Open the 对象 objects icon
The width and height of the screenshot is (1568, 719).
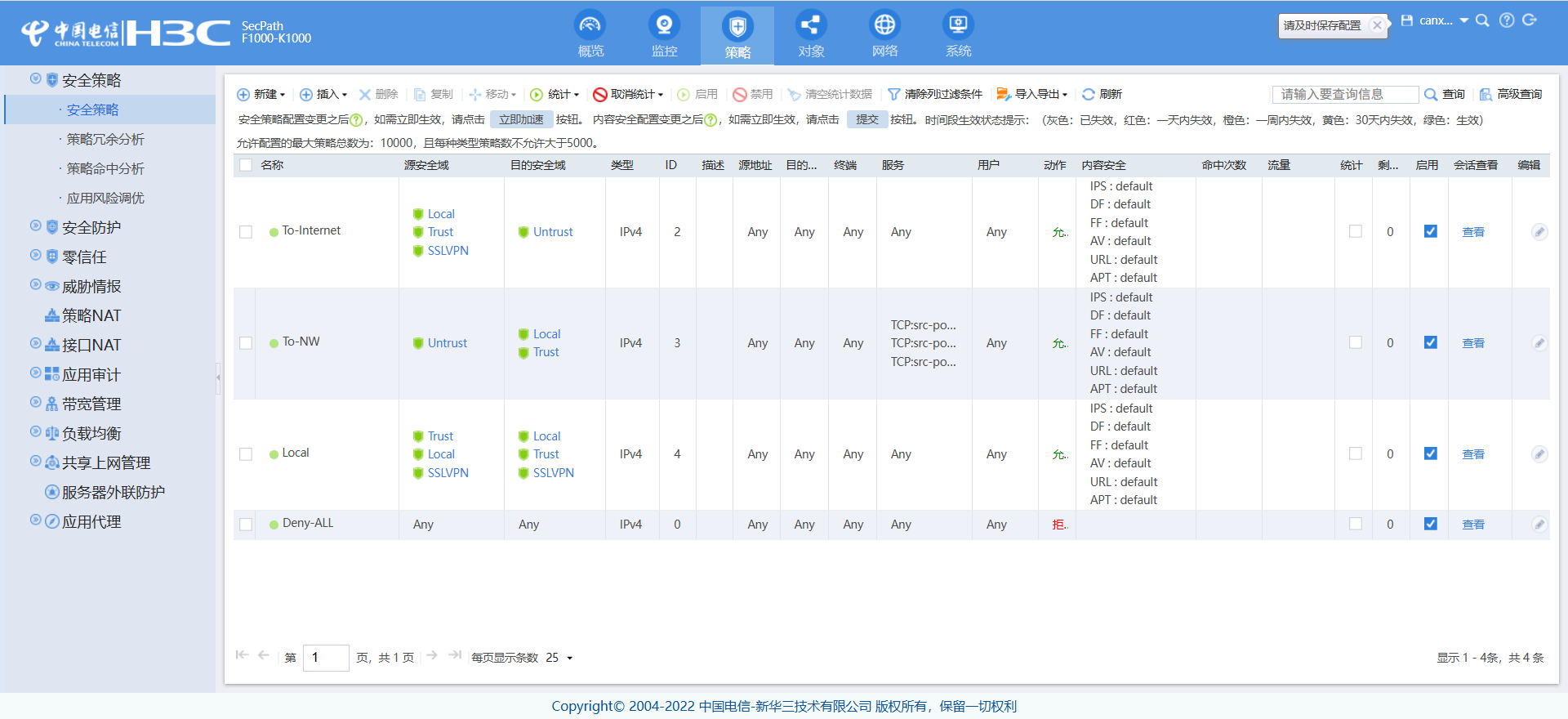[x=811, y=25]
